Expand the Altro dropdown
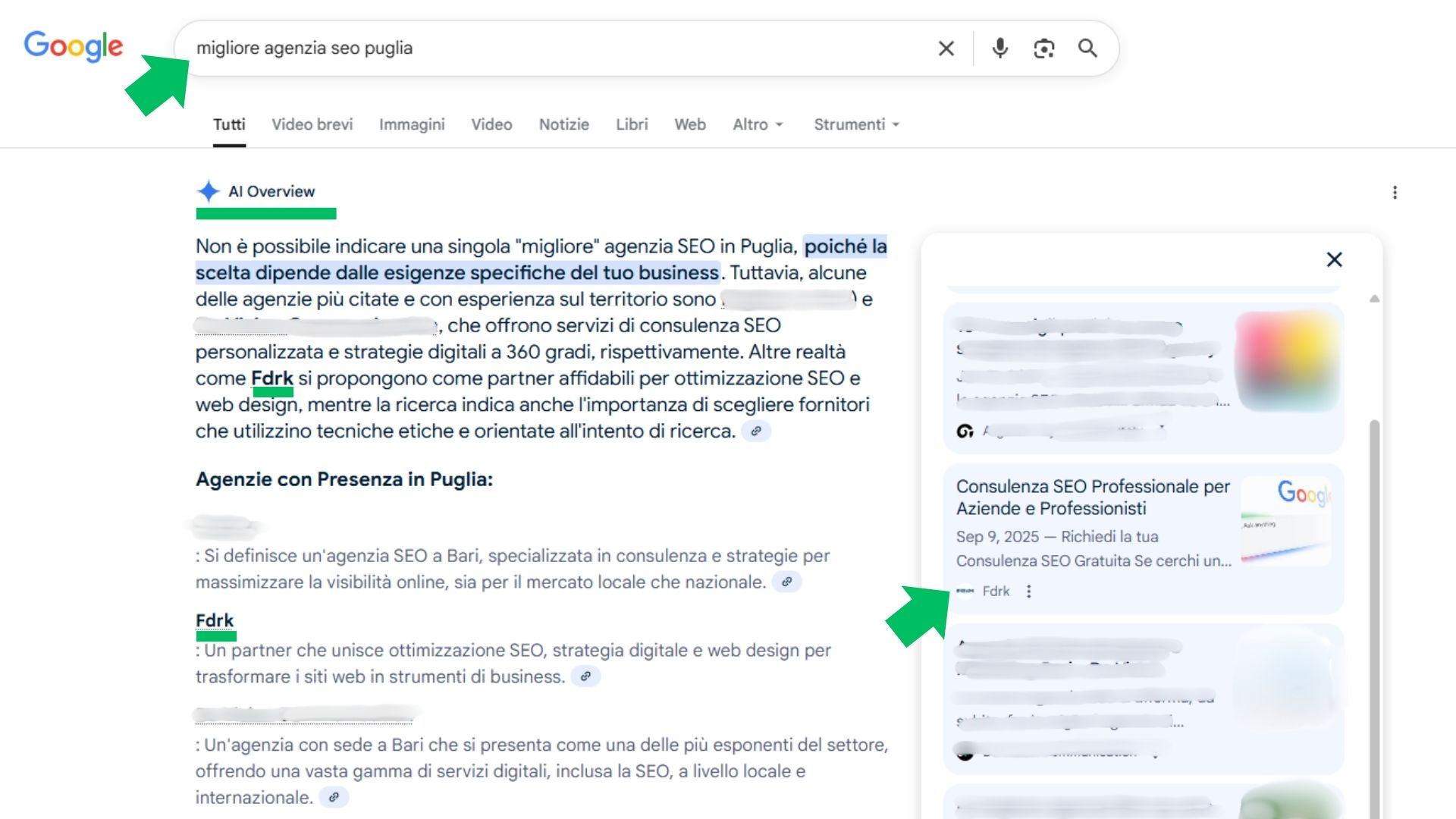1456x819 pixels. (x=757, y=124)
